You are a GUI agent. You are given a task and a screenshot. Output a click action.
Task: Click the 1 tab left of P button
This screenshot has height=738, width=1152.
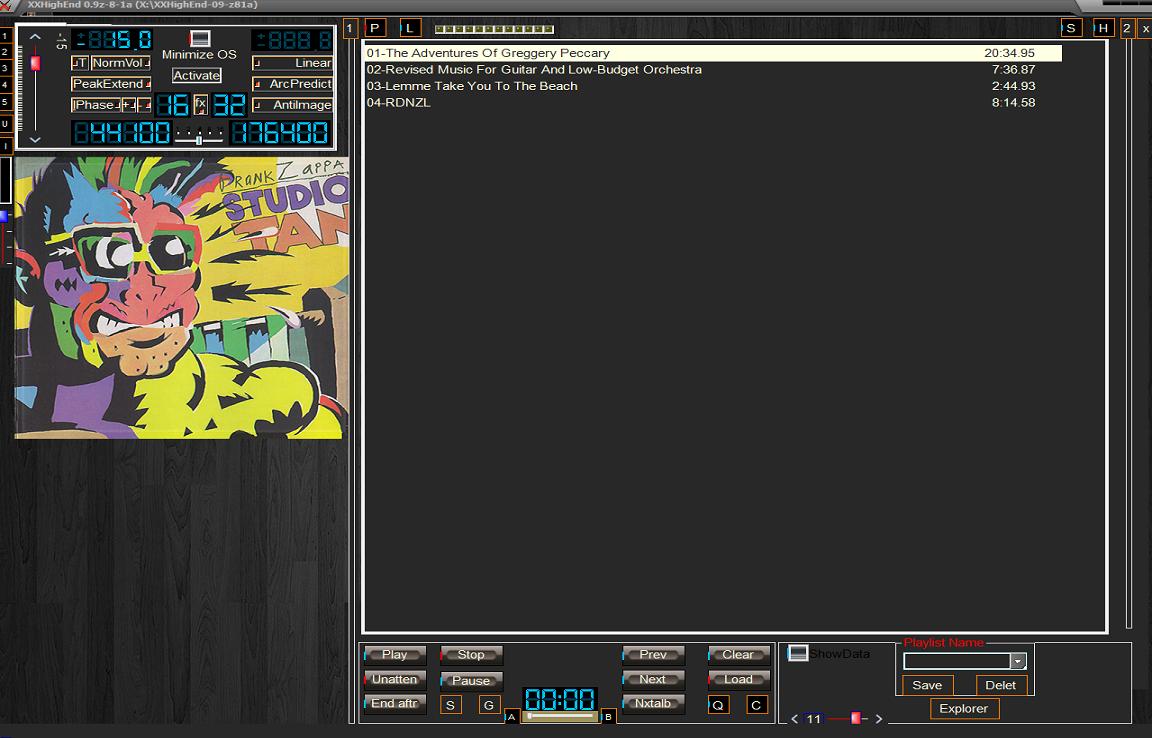click(350, 28)
